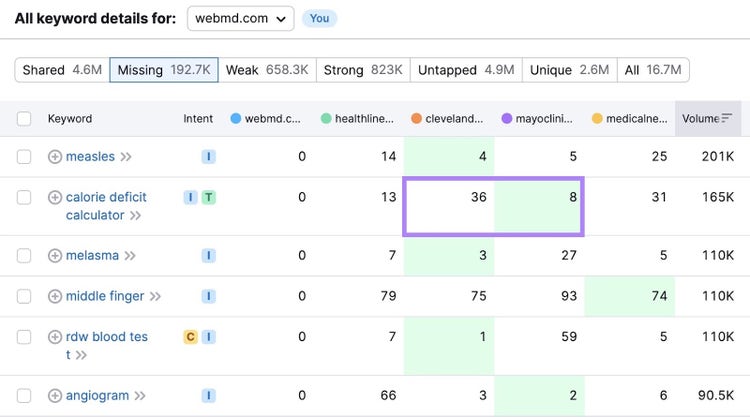Click the healthline... column header text
This screenshot has width=750, height=417.
click(364, 119)
